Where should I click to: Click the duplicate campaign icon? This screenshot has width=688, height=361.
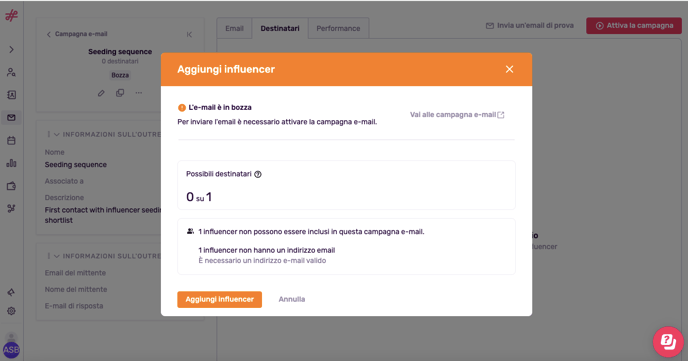point(120,93)
